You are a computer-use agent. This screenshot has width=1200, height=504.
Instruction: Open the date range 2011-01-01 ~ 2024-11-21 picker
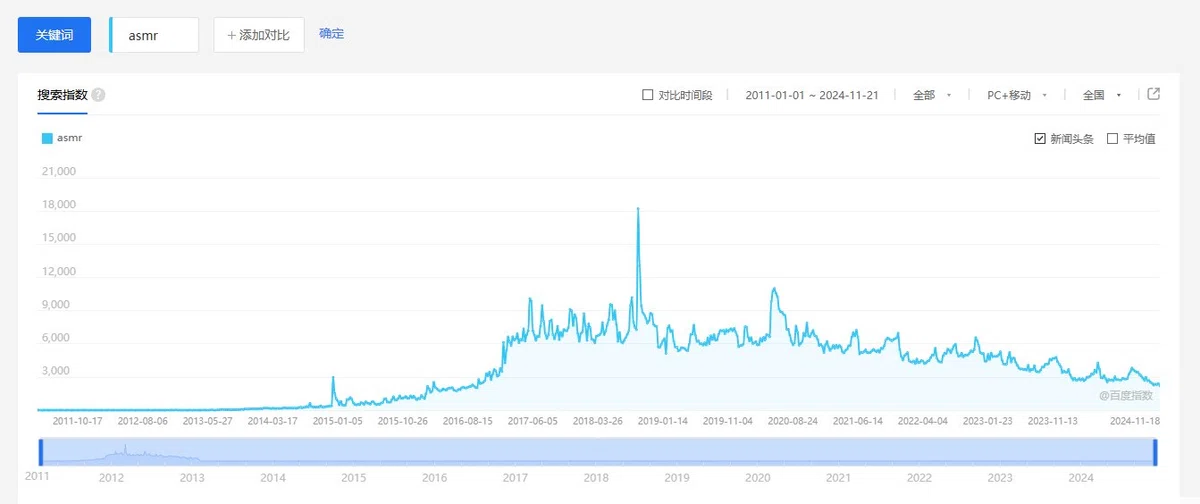pyautogui.click(x=812, y=95)
